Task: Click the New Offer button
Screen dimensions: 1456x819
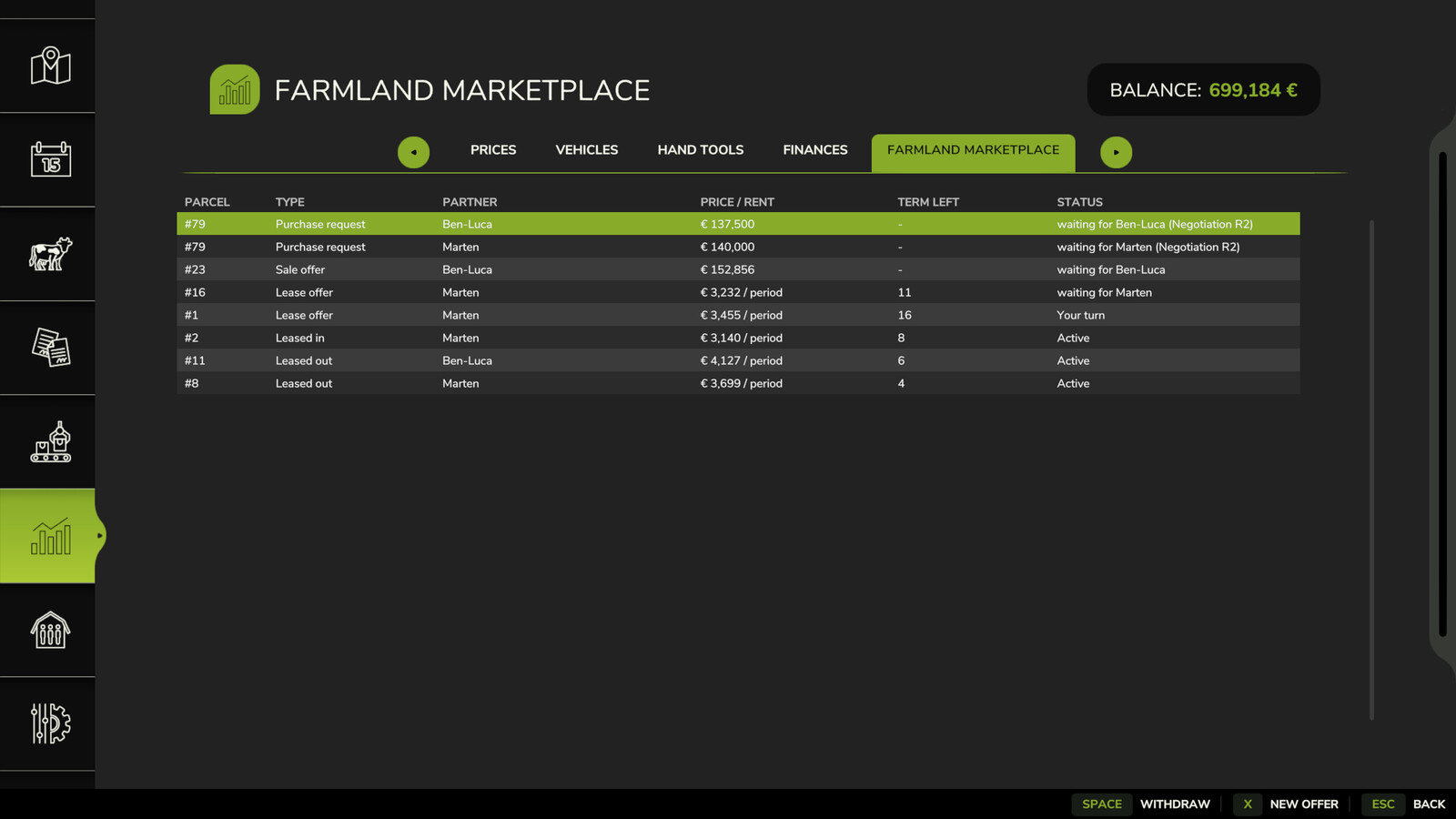Action: [x=1304, y=804]
